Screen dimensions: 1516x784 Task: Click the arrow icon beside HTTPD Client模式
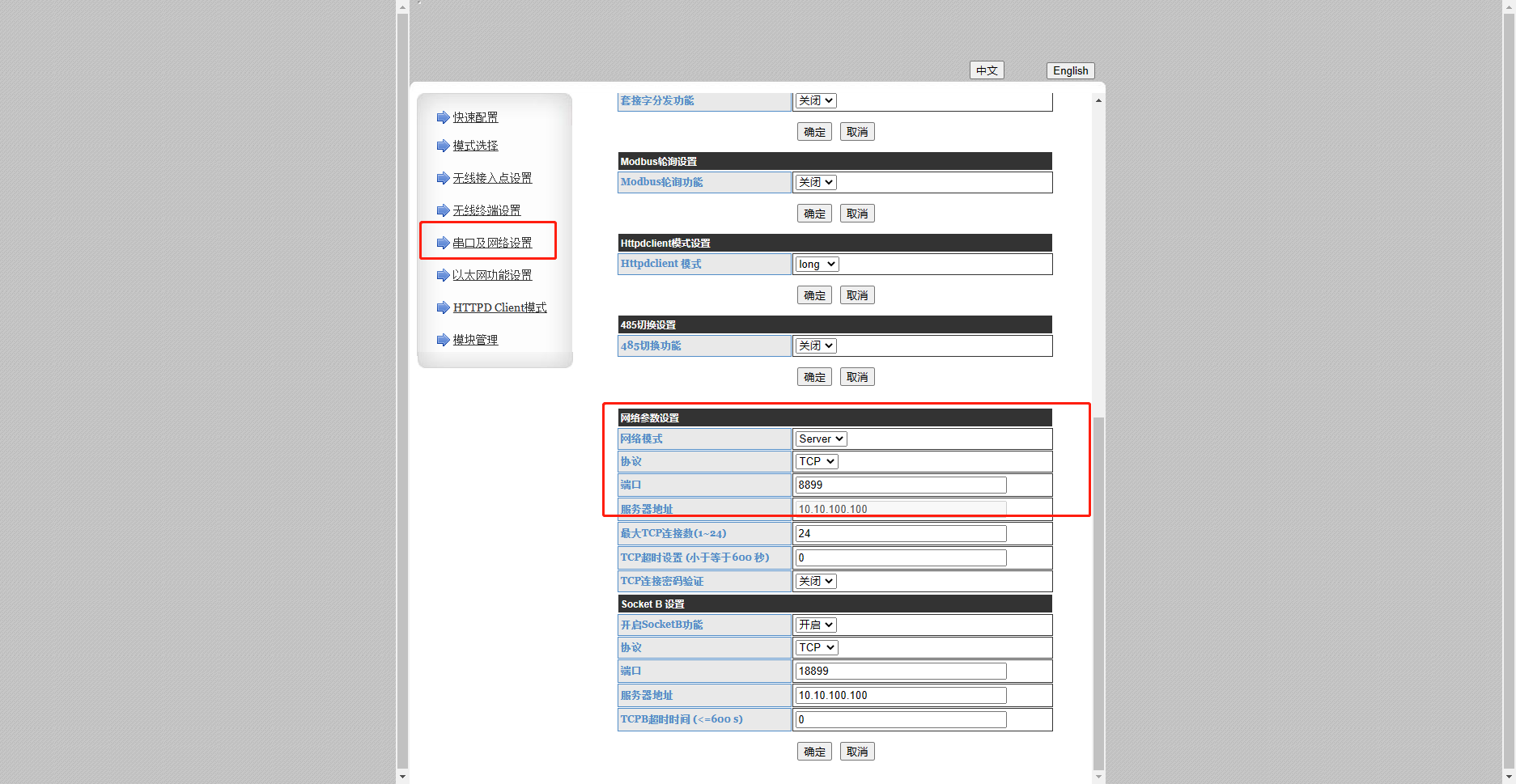(x=443, y=307)
